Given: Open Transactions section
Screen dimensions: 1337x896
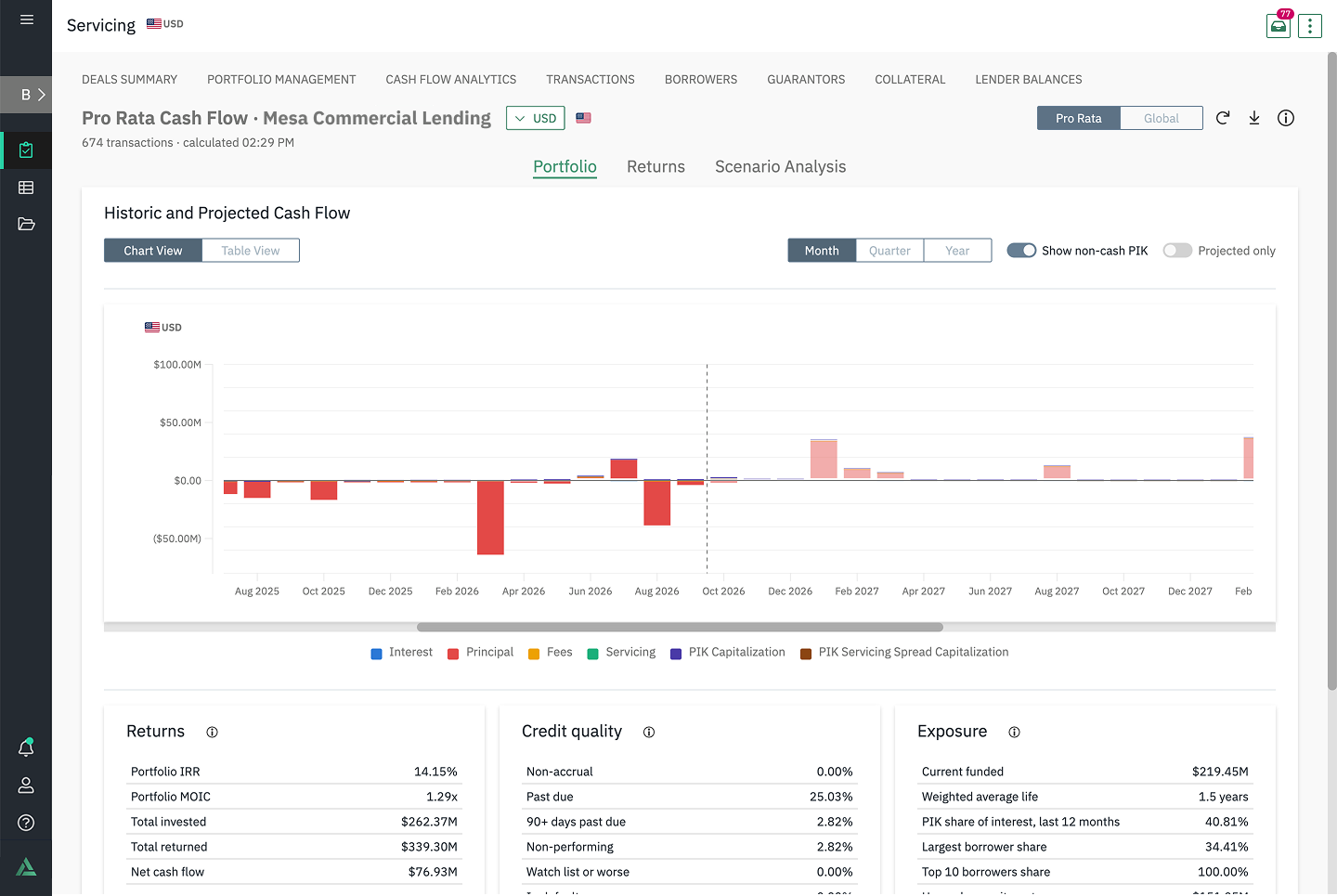Looking at the screenshot, I should pos(591,80).
